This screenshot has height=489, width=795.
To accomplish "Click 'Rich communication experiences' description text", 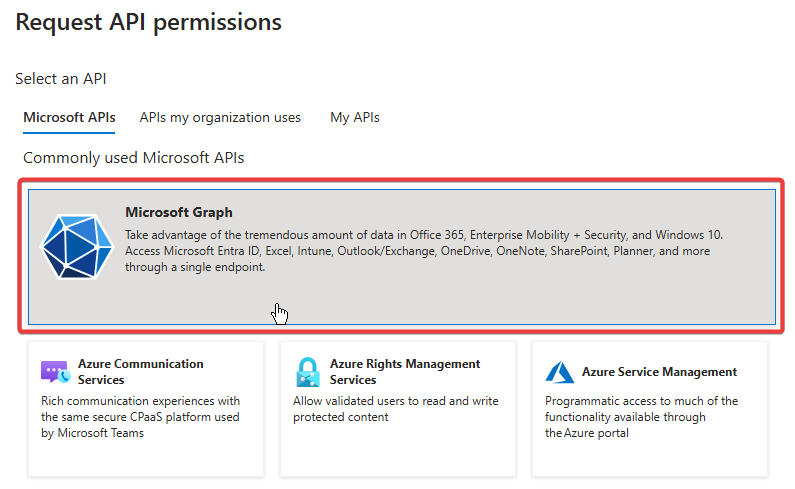I will (140, 417).
